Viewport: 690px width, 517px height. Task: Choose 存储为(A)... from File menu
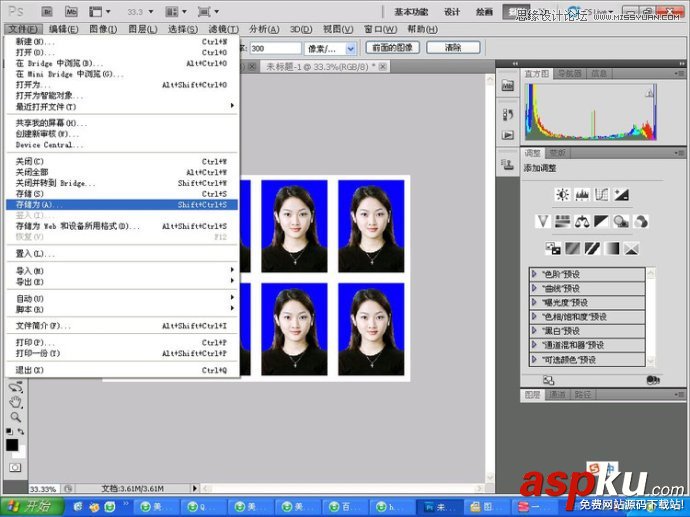tap(122, 205)
